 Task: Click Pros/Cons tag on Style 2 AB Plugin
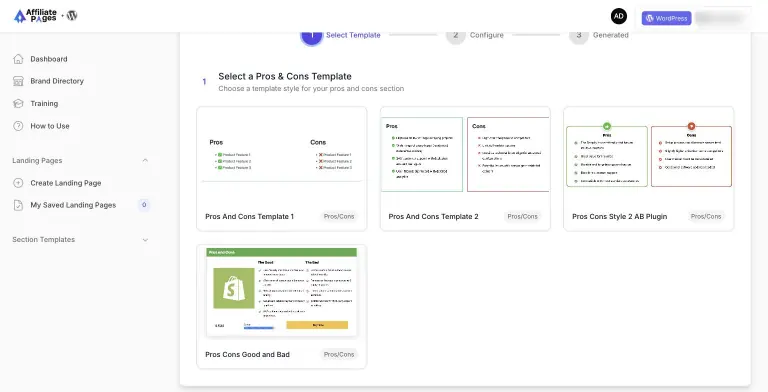[706, 216]
